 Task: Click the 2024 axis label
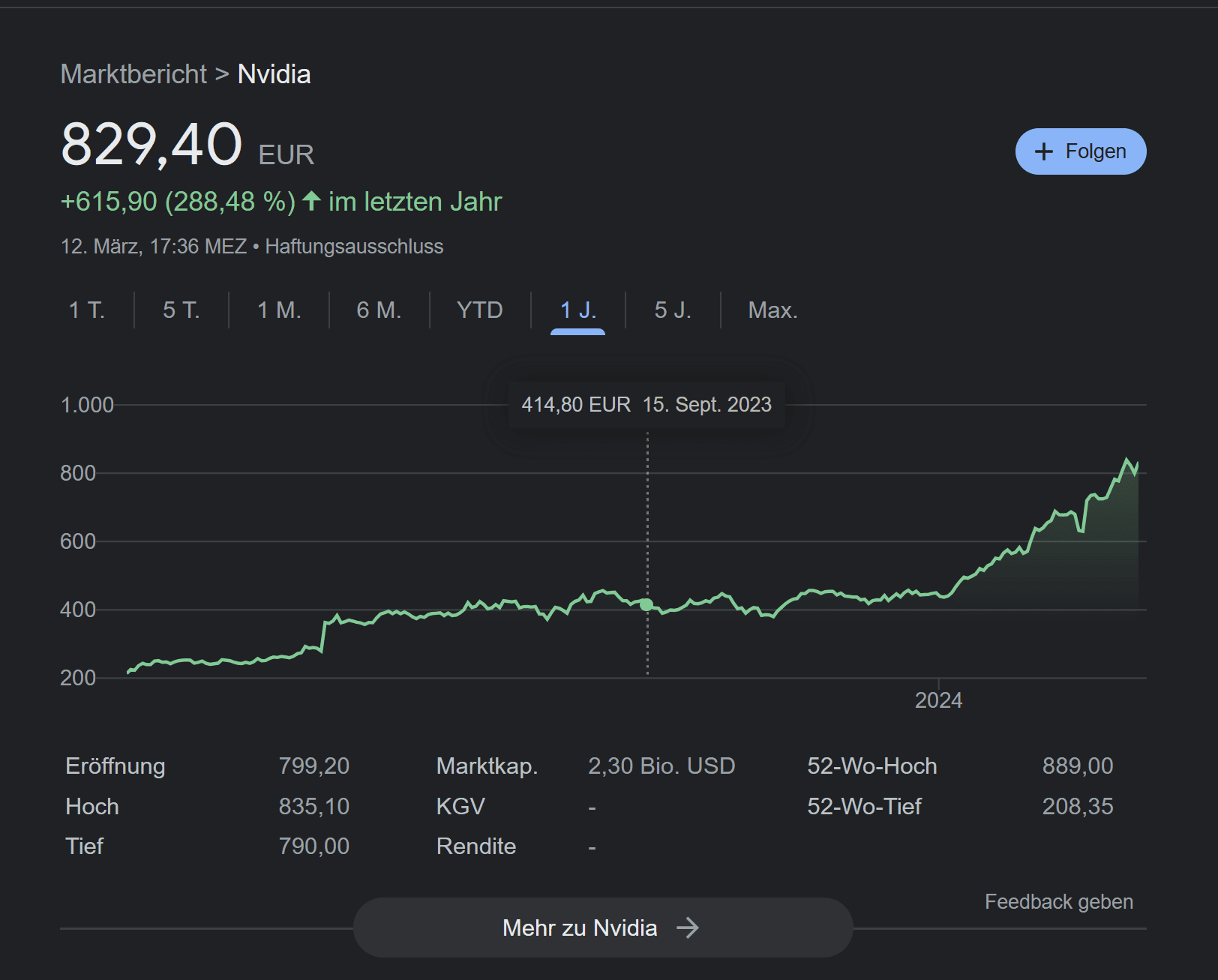point(938,700)
